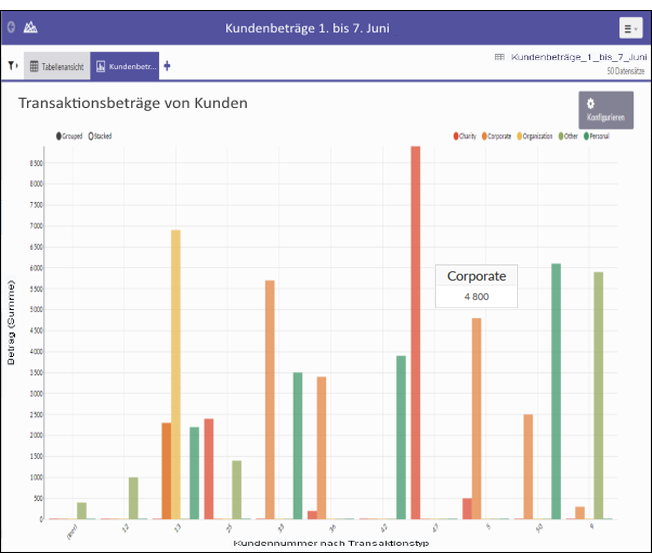The image size is (652, 553).
Task: Select the Kundenbetr... chart tab
Action: [125, 66]
